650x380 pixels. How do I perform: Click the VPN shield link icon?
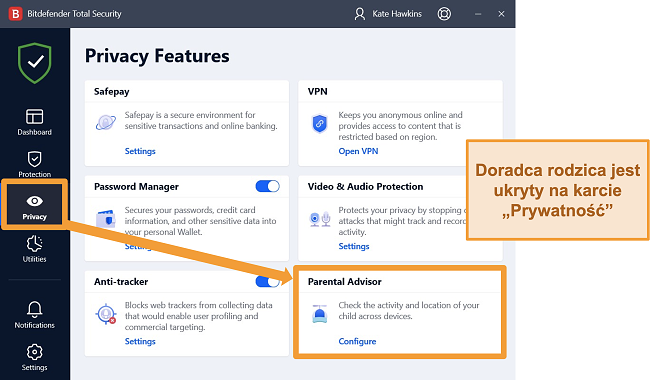click(x=320, y=123)
